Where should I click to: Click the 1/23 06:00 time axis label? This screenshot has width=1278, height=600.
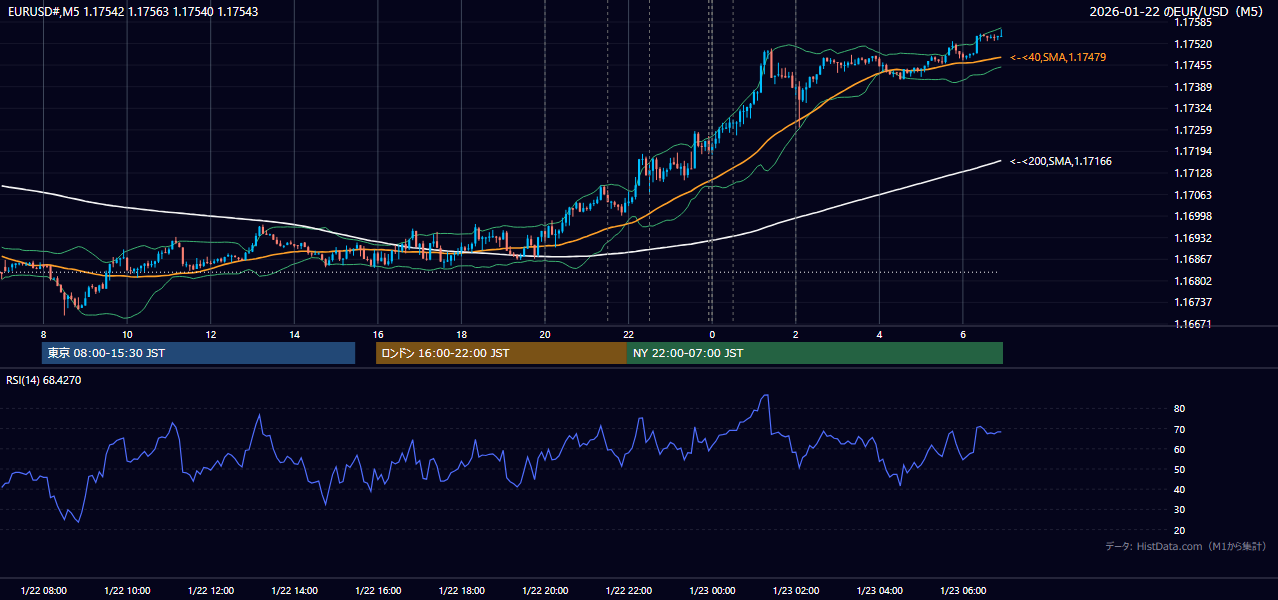tap(963, 590)
